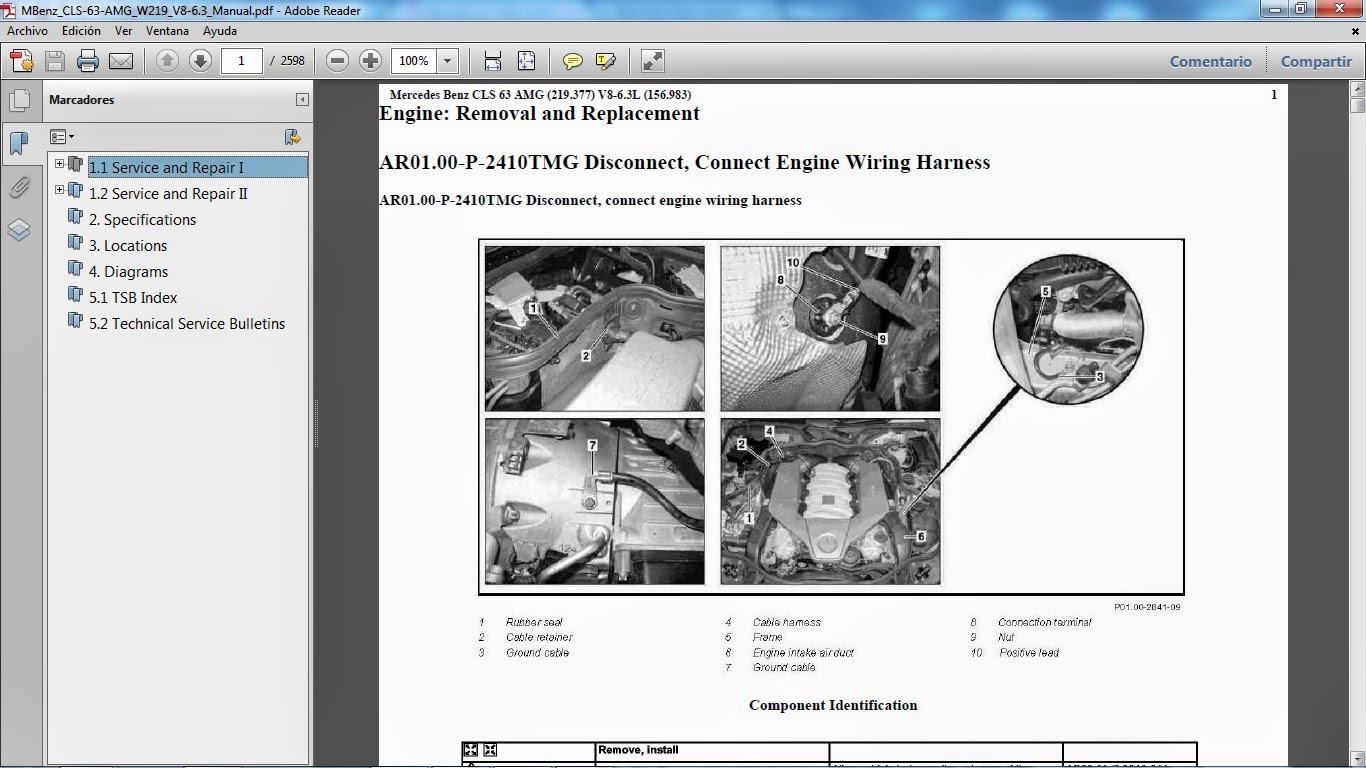Expand the 1.2 Service and Repair II bookmark
This screenshot has height=768, width=1366.
(x=59, y=190)
